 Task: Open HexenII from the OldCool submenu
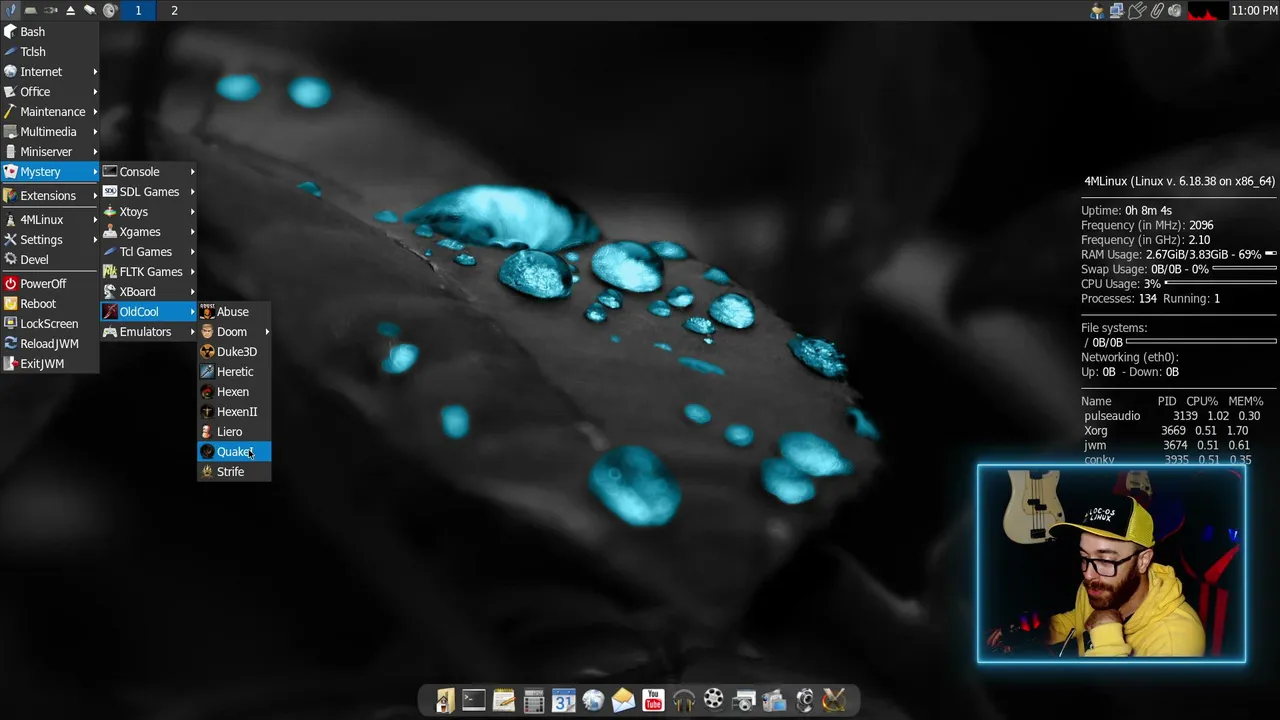click(234, 412)
